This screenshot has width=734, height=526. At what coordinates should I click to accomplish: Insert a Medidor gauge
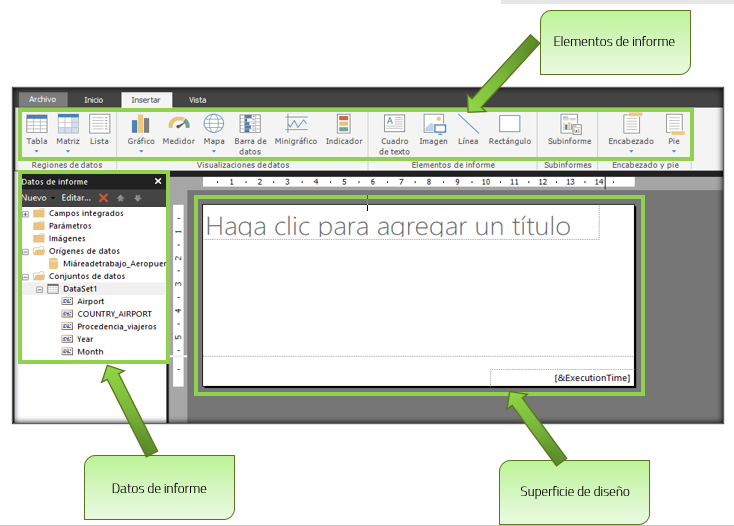point(179,130)
